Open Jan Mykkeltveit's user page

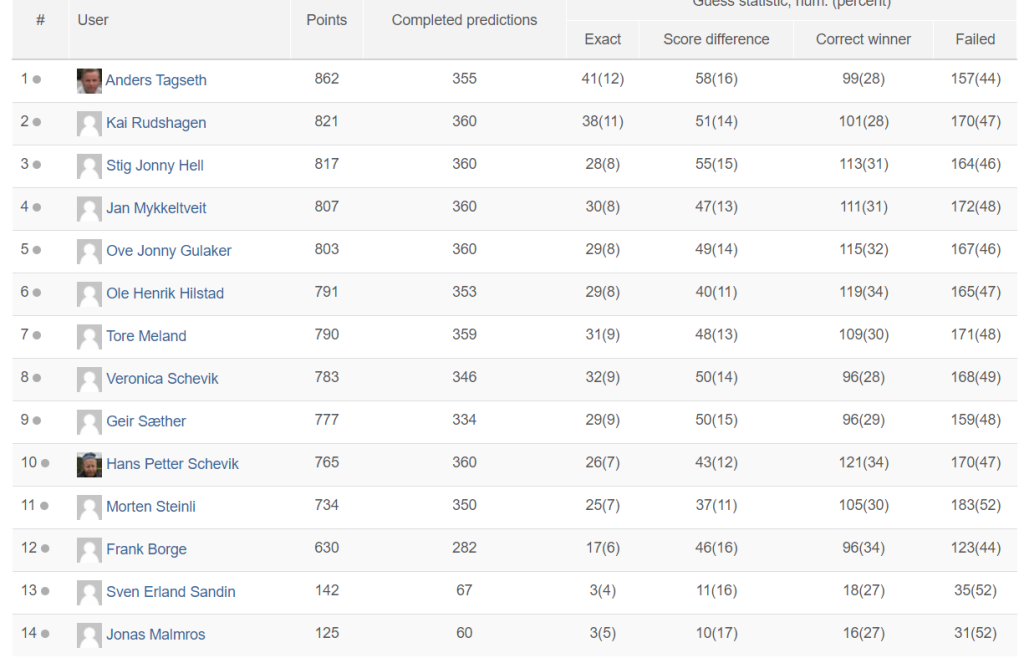[x=156, y=208]
